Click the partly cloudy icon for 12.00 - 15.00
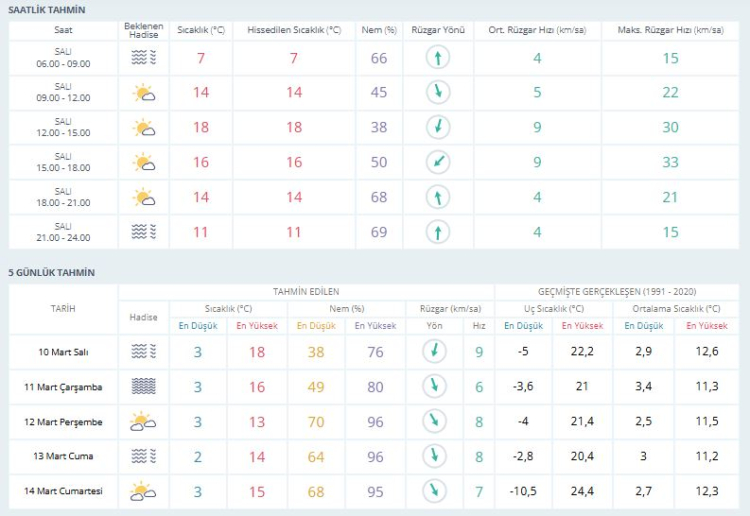Viewport: 750px width, 516px height. click(144, 128)
